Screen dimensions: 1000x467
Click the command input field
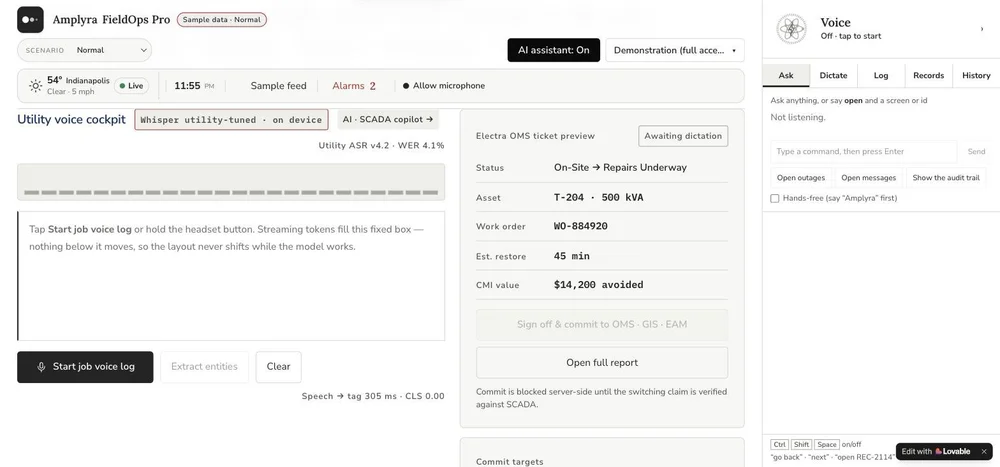864,152
